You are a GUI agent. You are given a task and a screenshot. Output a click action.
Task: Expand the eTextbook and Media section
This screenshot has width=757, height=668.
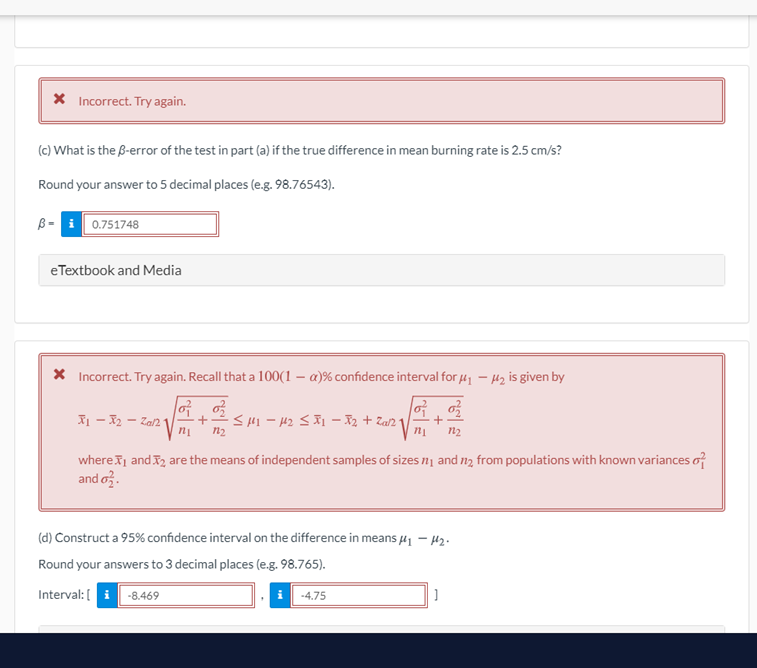[x=381, y=270]
